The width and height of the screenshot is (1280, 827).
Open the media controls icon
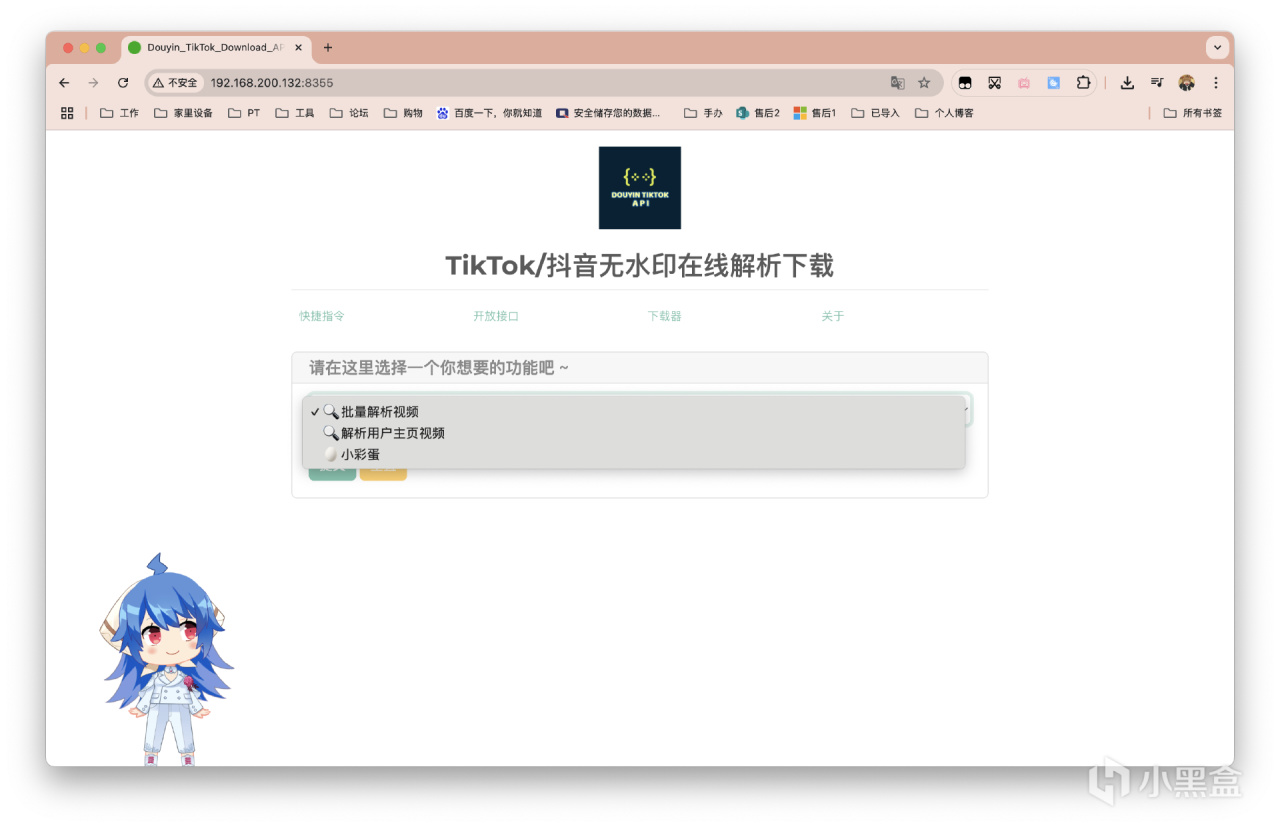click(x=1157, y=83)
